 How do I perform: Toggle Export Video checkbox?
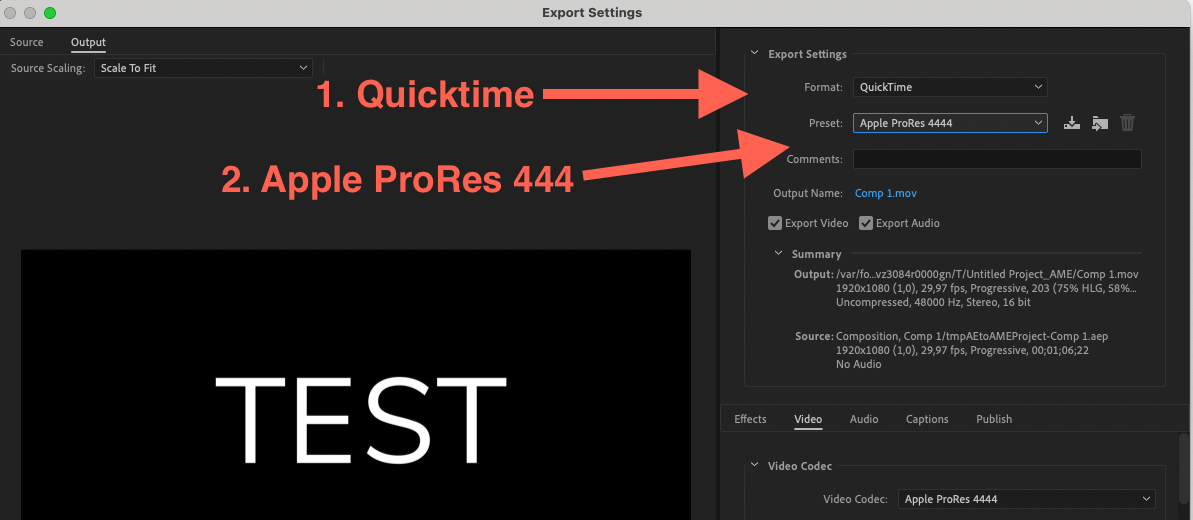click(775, 223)
